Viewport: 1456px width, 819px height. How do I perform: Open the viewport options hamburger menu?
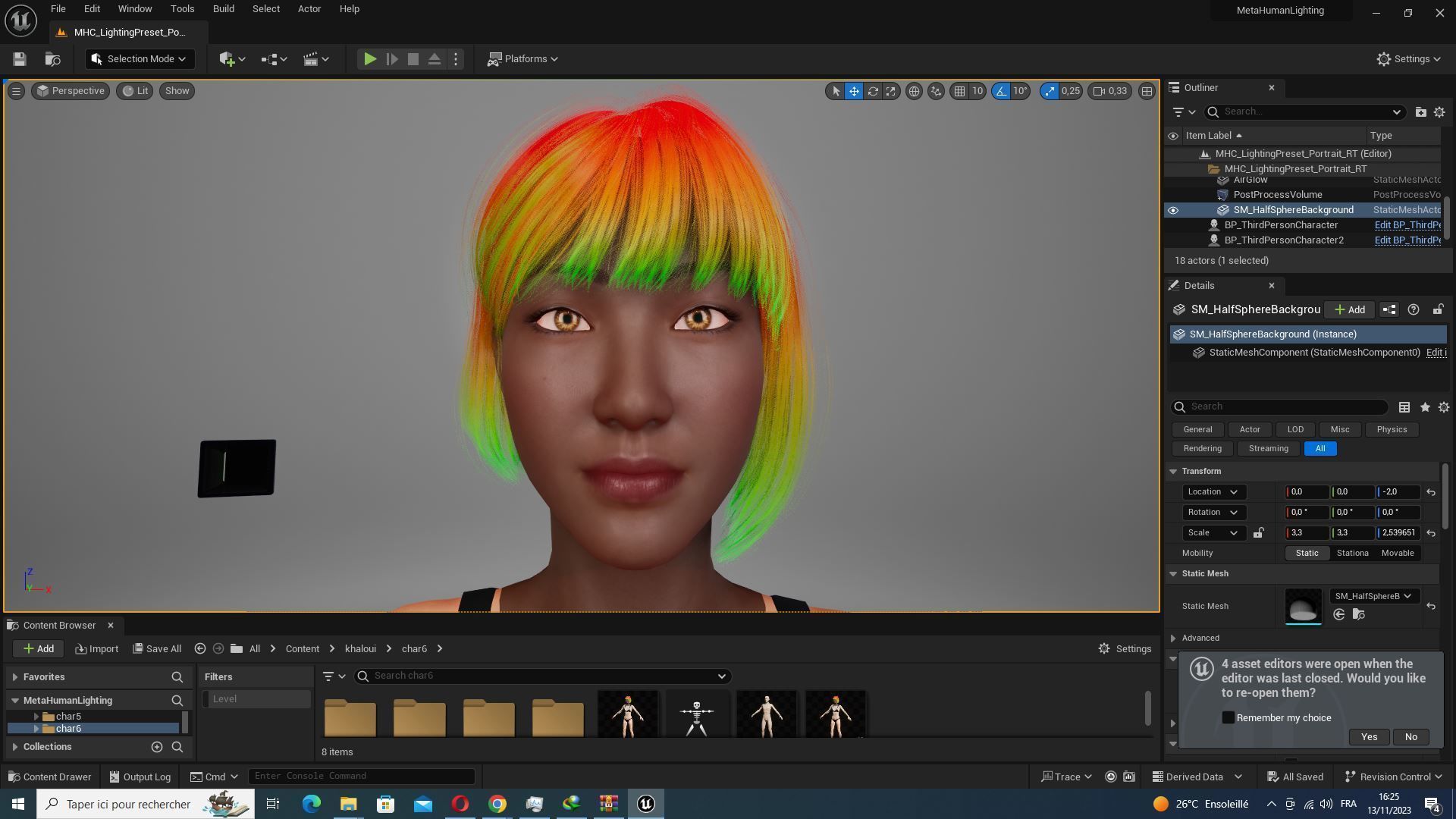point(16,91)
